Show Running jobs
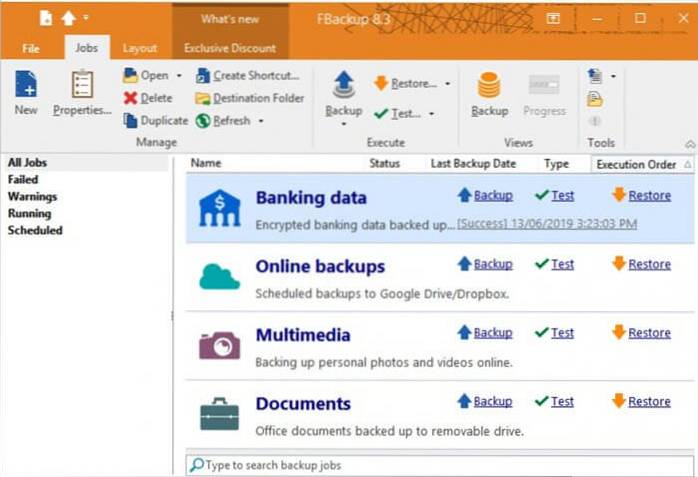 (29, 214)
